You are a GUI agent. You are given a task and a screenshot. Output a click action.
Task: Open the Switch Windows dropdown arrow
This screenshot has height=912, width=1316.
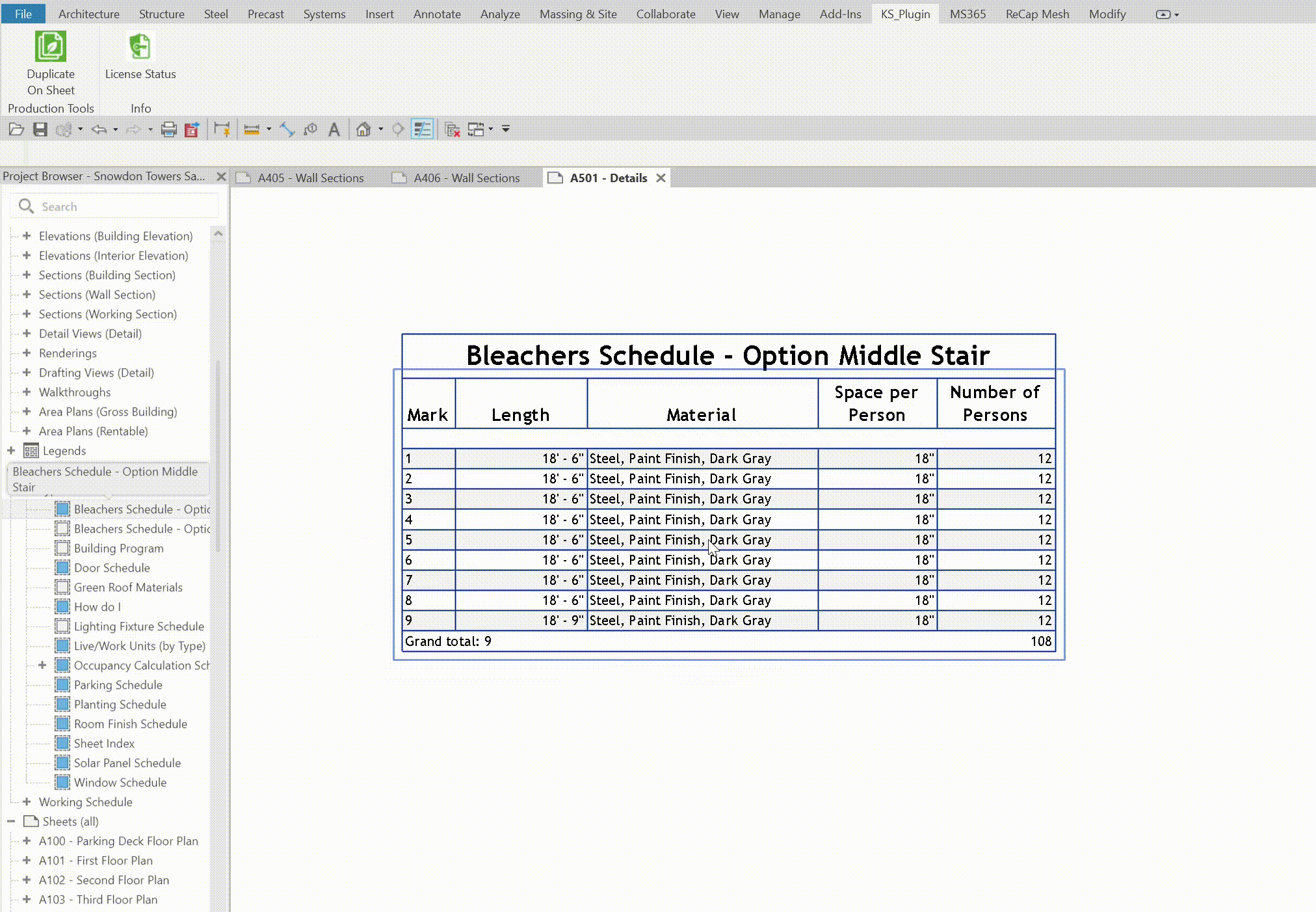490,129
